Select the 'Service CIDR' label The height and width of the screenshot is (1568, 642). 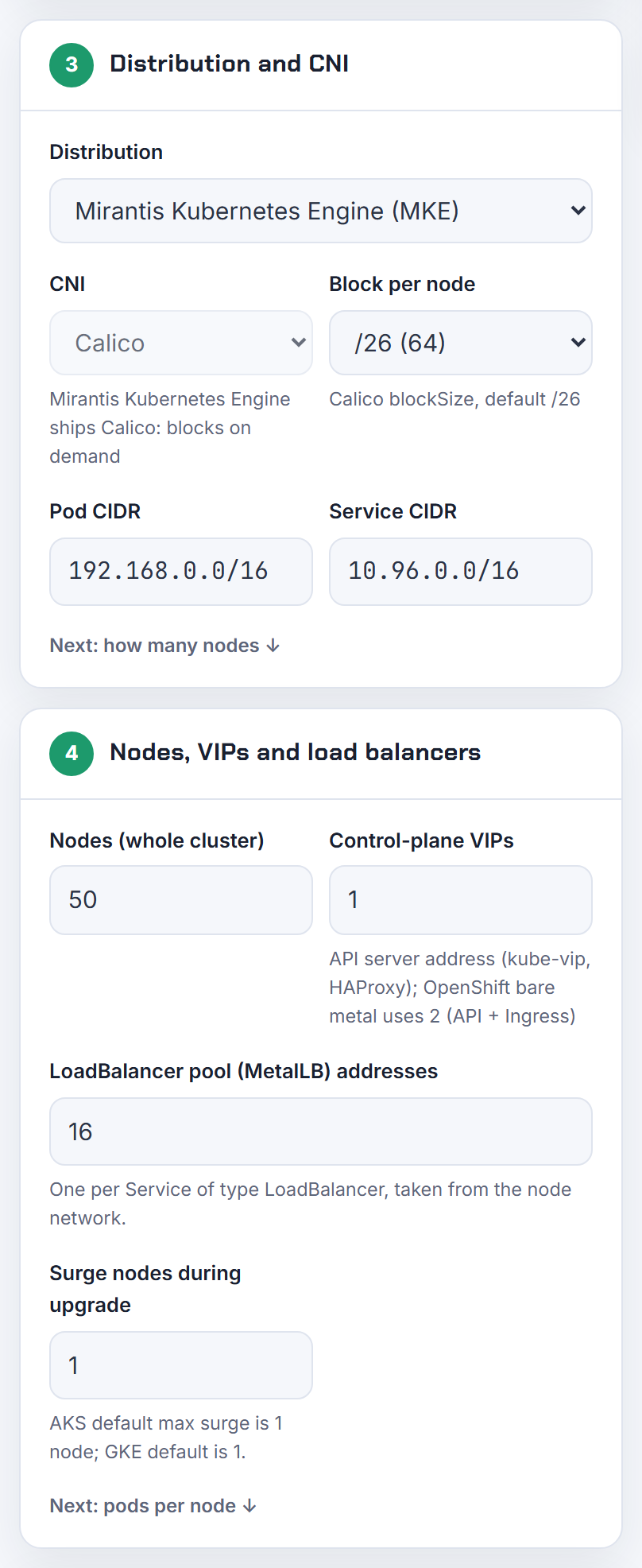point(393,511)
